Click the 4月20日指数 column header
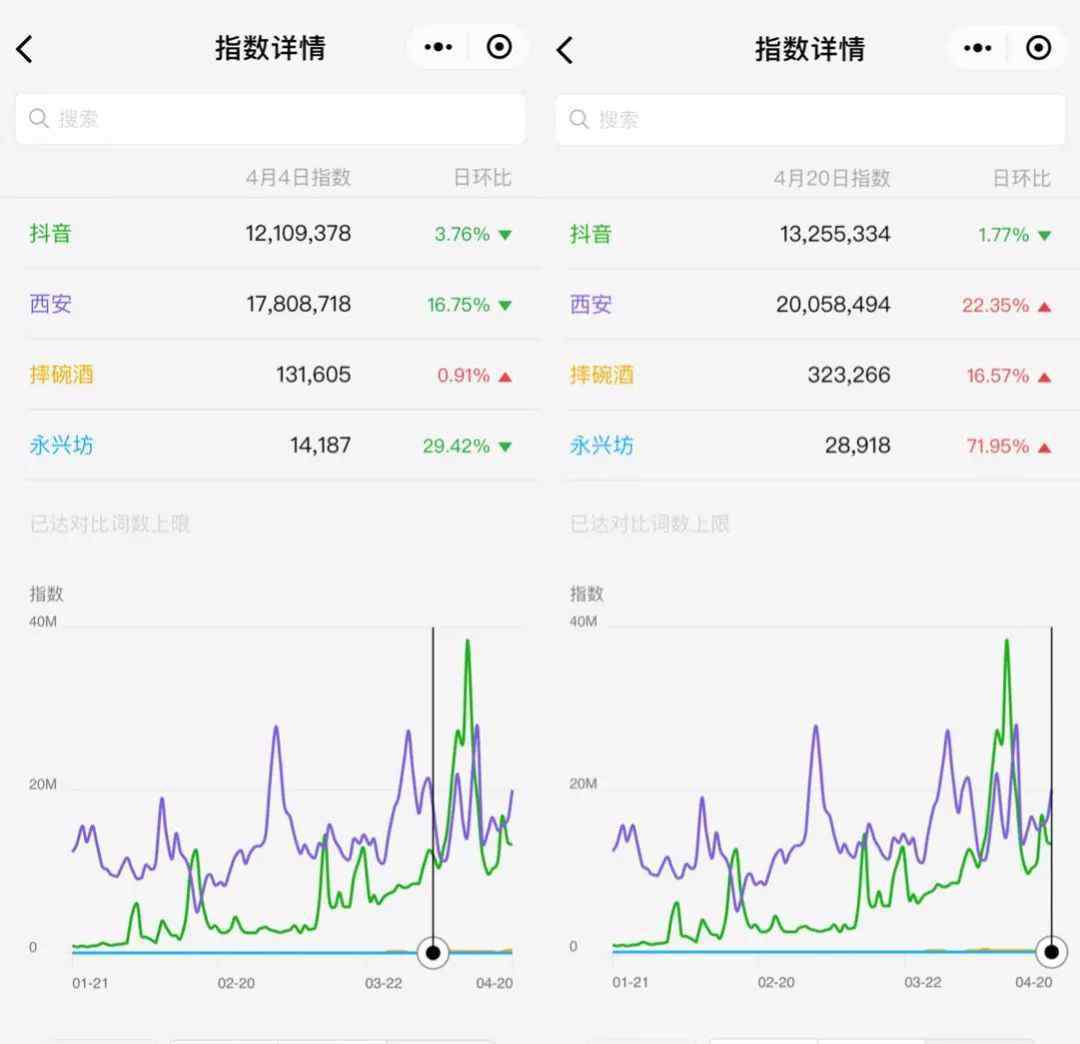 click(832, 178)
